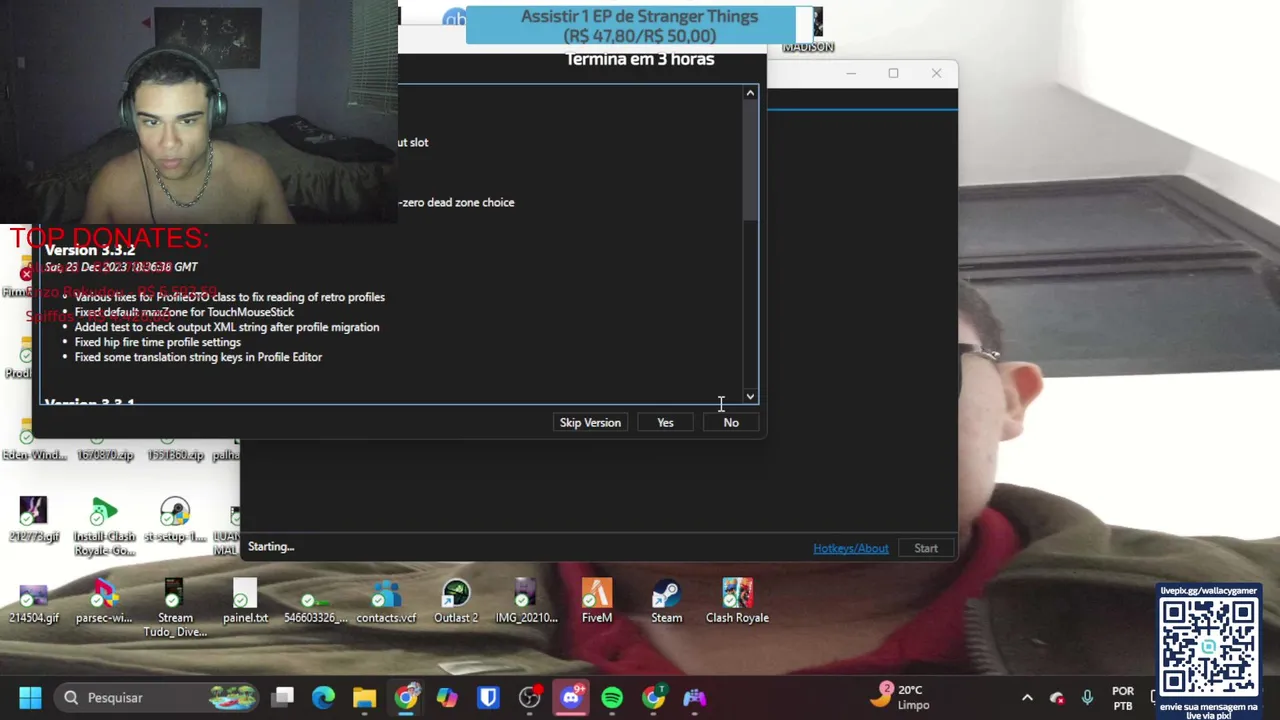
Task: Click 'Fixed hip fire time profile settings' line
Action: pos(157,342)
